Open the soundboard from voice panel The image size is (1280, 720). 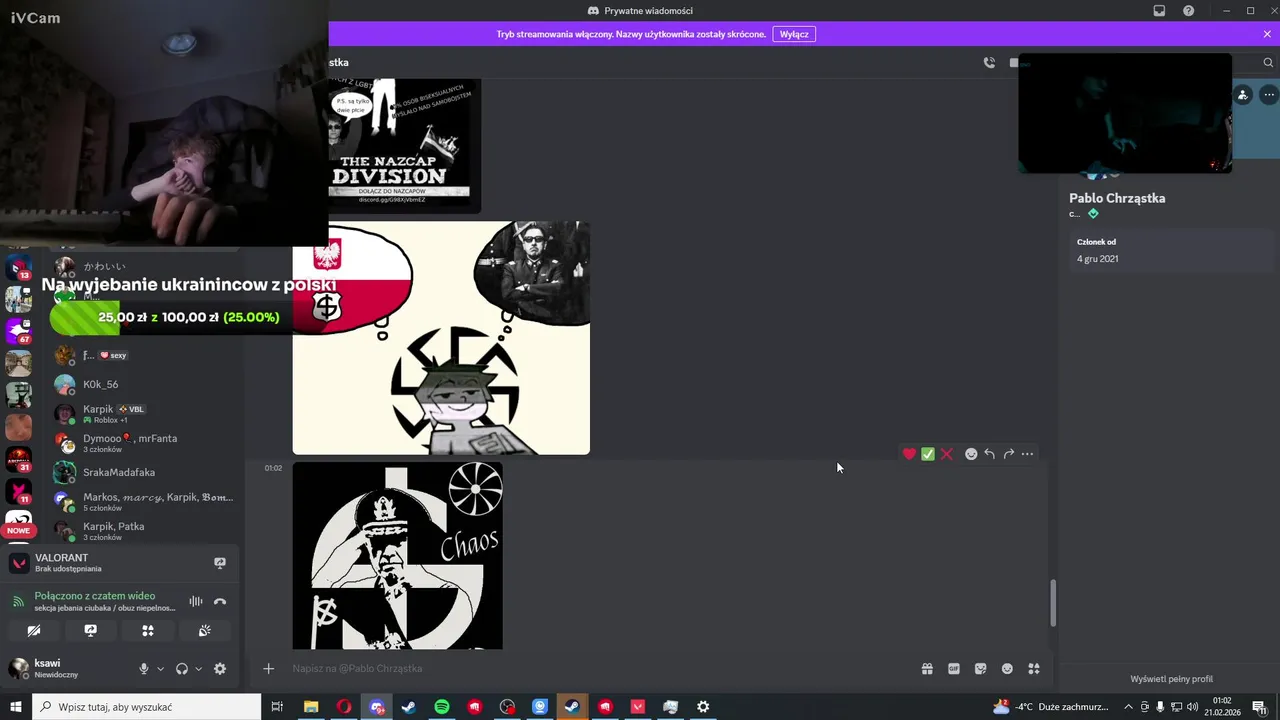[x=205, y=631]
